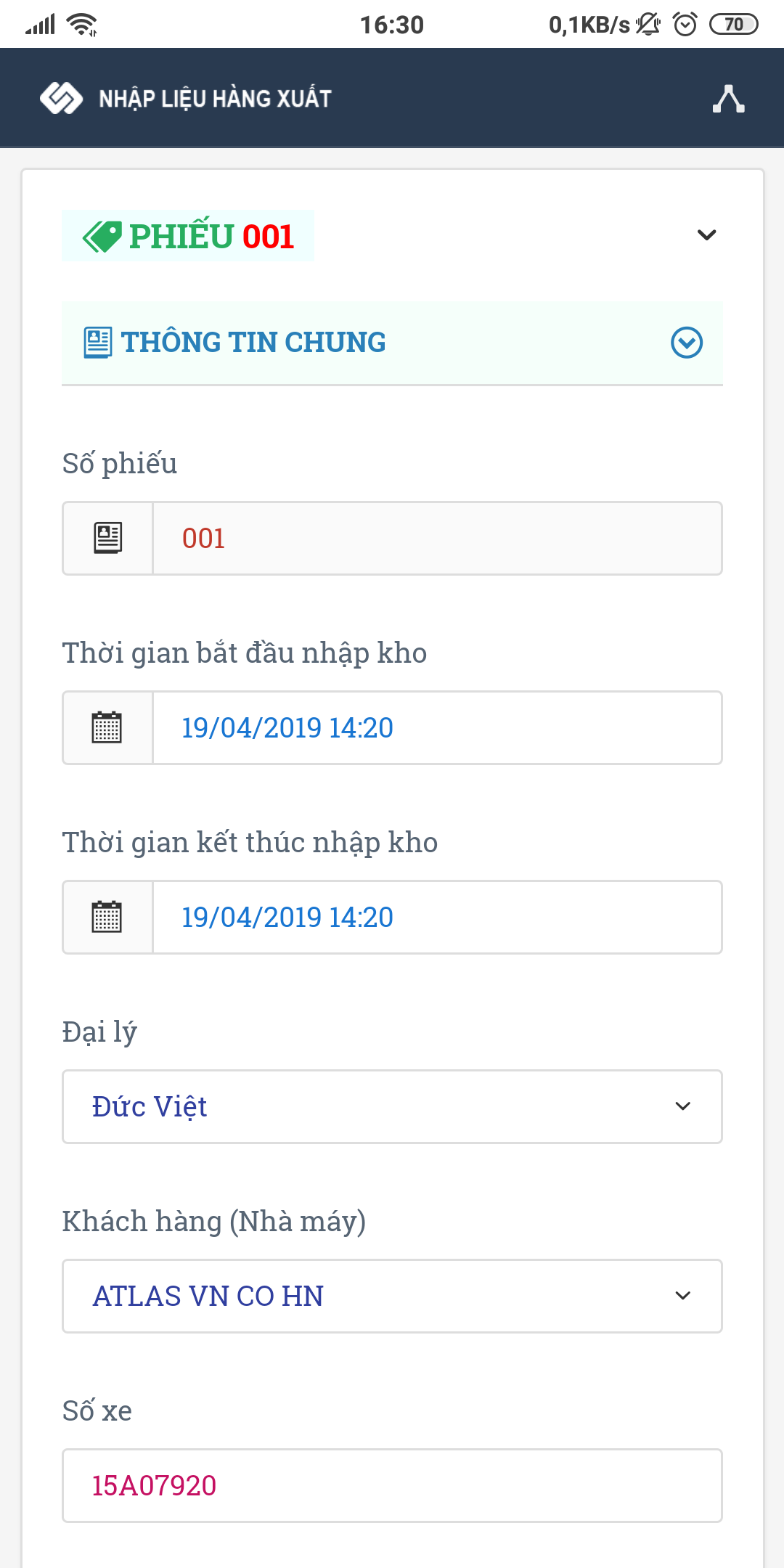Tap the ticket icon in Số phiếu field
Screen dimensions: 784x1568
point(107,539)
